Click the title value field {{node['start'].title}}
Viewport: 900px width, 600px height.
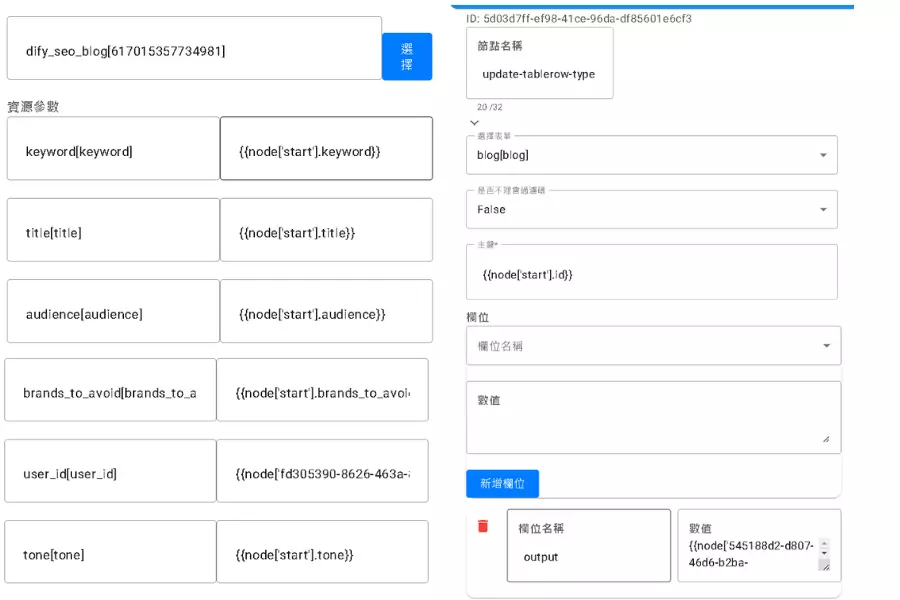click(326, 232)
